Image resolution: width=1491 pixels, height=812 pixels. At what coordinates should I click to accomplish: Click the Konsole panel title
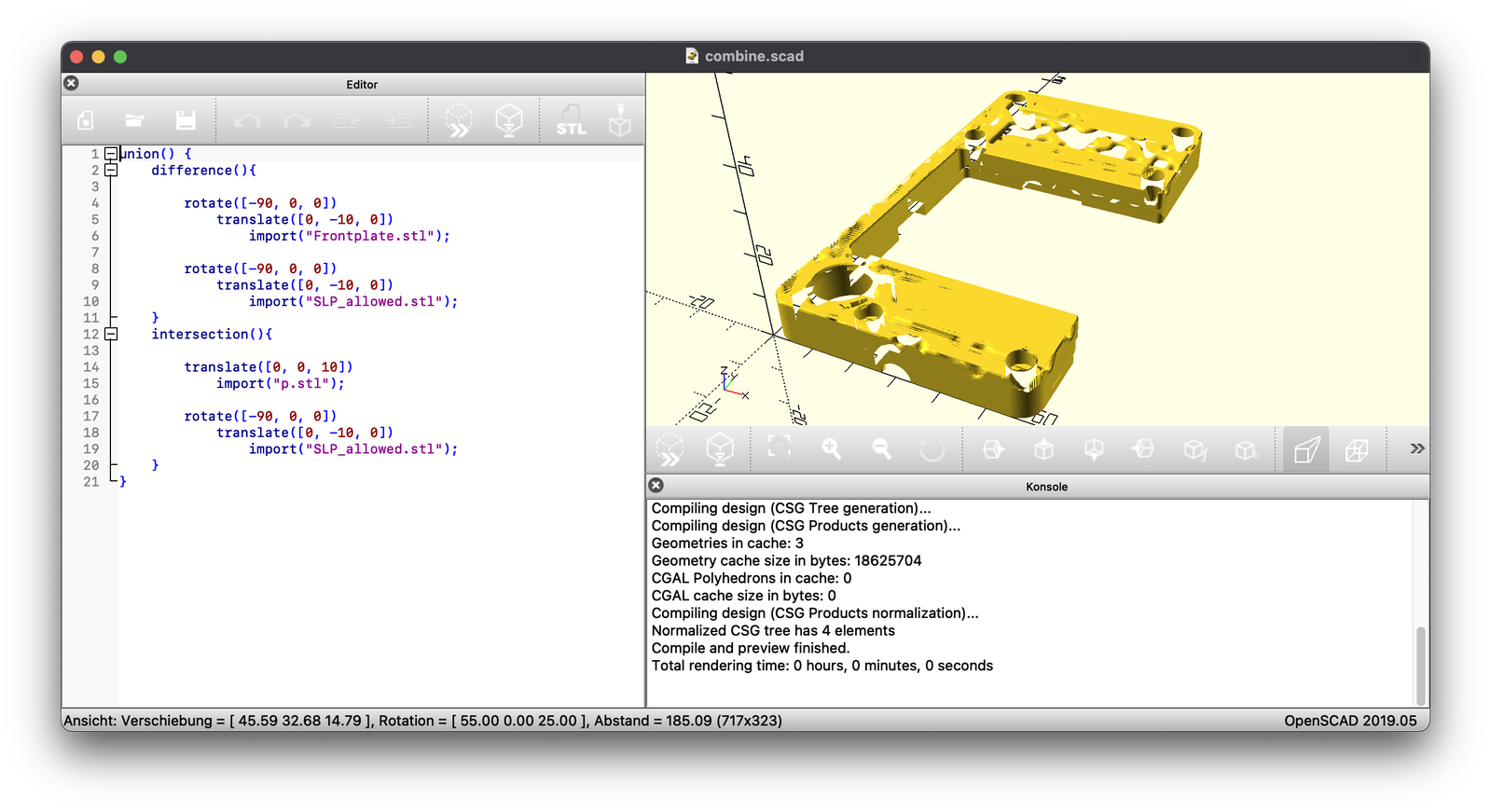(1046, 487)
